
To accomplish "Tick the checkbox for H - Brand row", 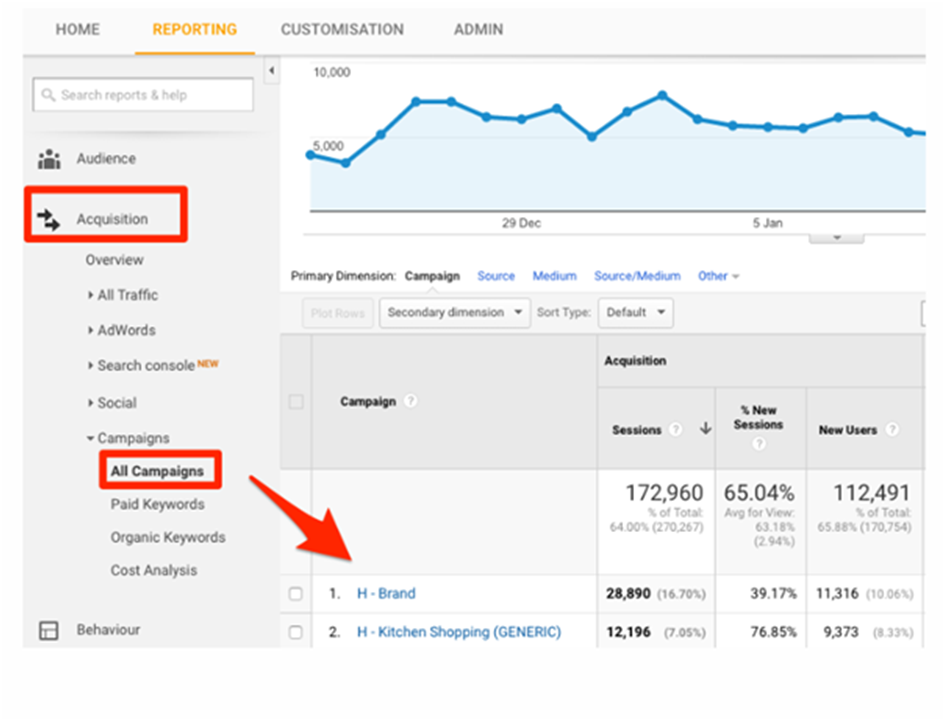I will (296, 594).
